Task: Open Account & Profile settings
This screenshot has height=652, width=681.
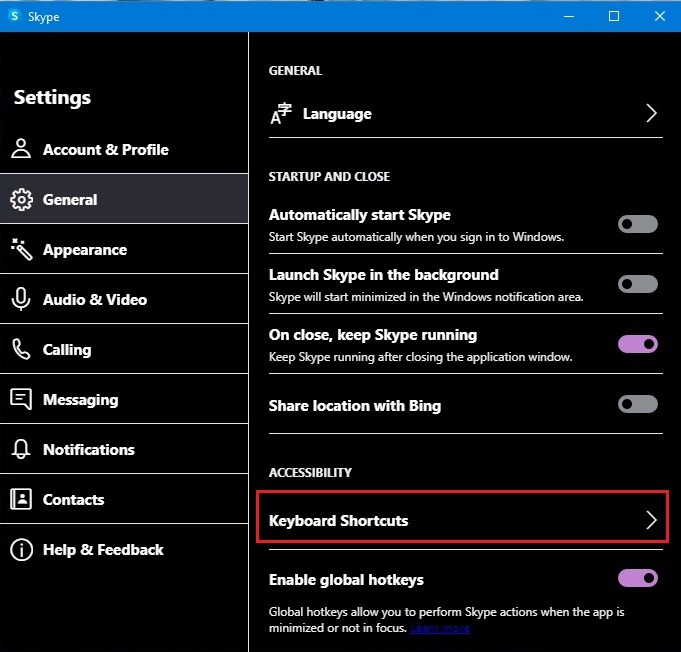Action: (124, 149)
